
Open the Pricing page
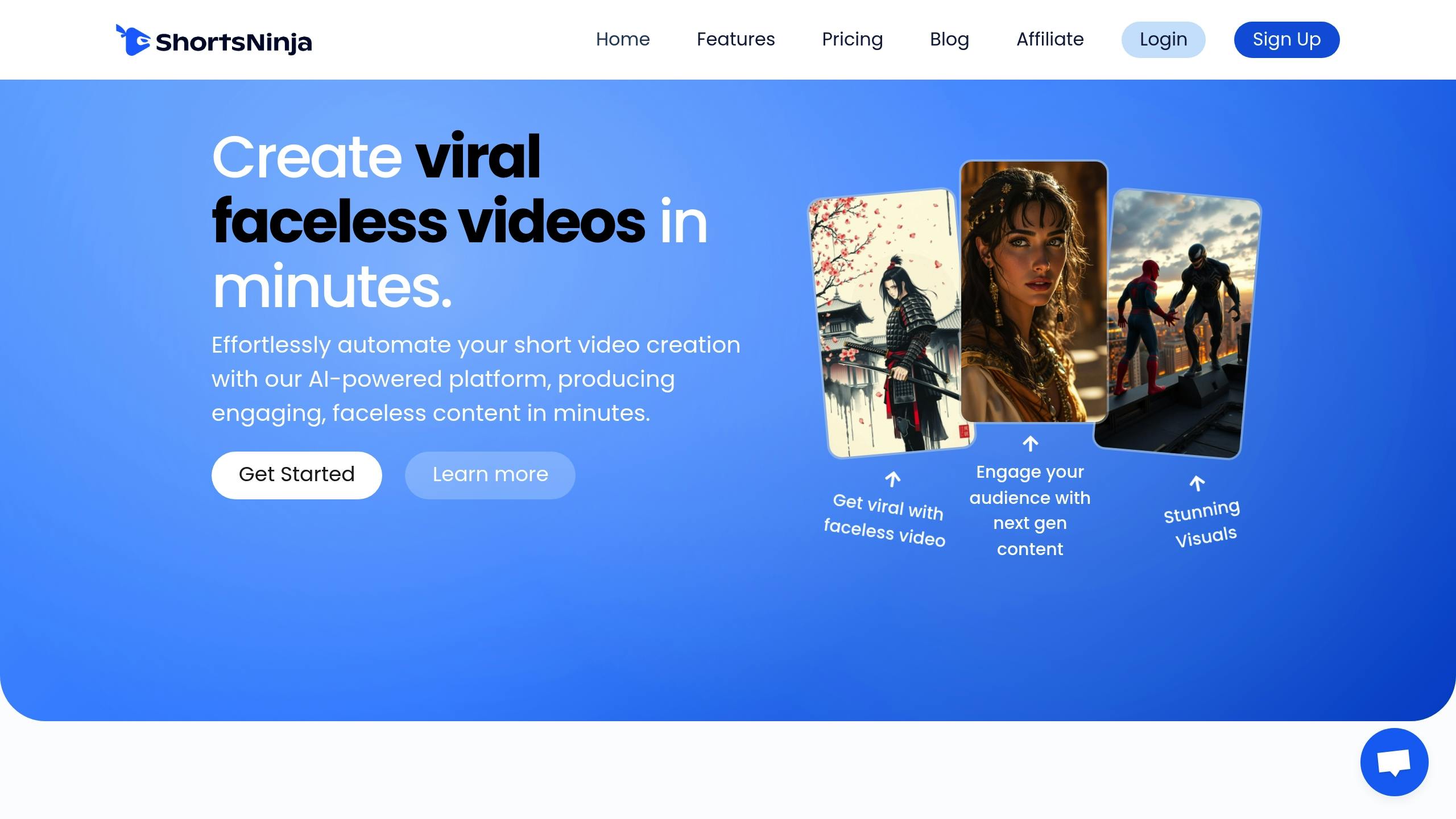point(852,39)
